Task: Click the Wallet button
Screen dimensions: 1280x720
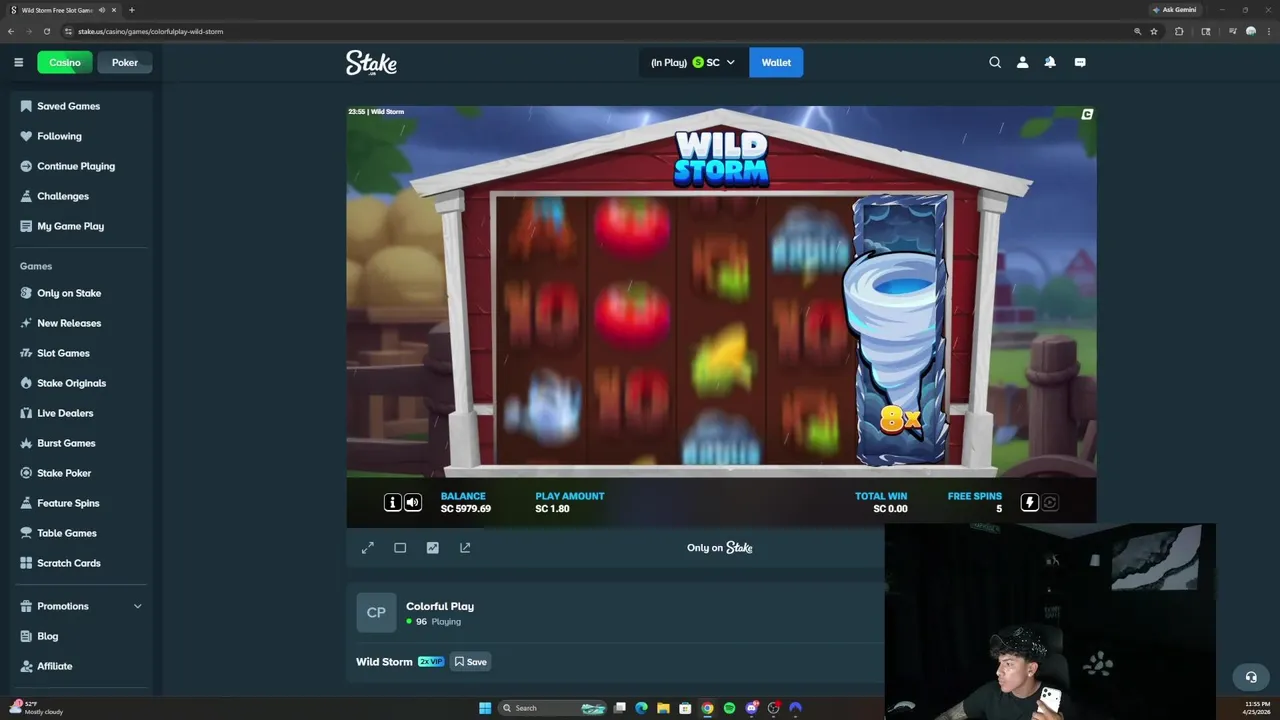Action: coord(776,62)
